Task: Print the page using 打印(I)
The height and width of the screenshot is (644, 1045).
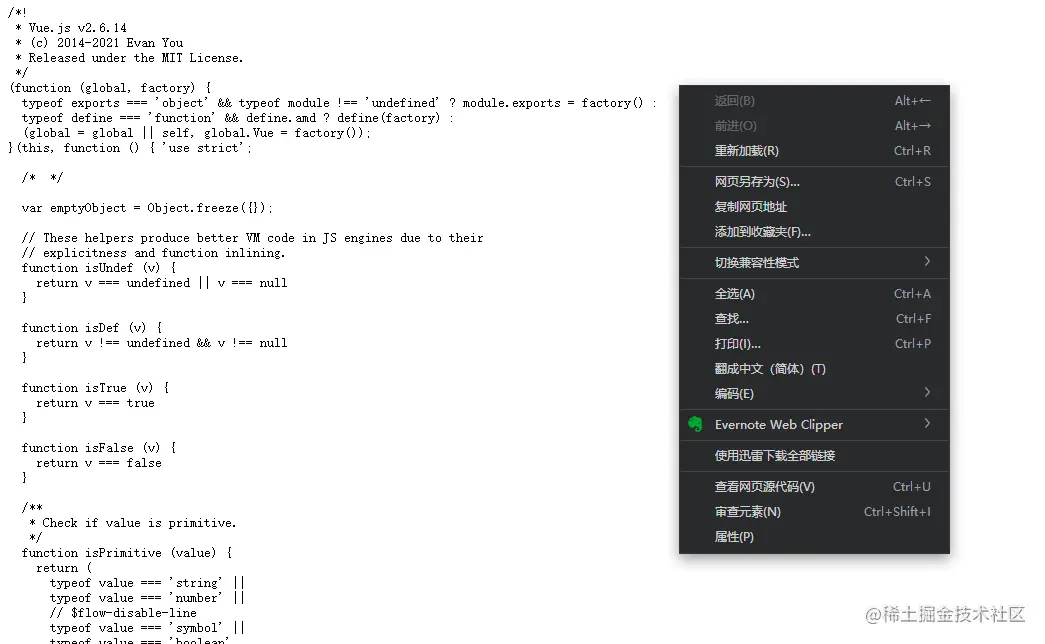Action: [735, 343]
